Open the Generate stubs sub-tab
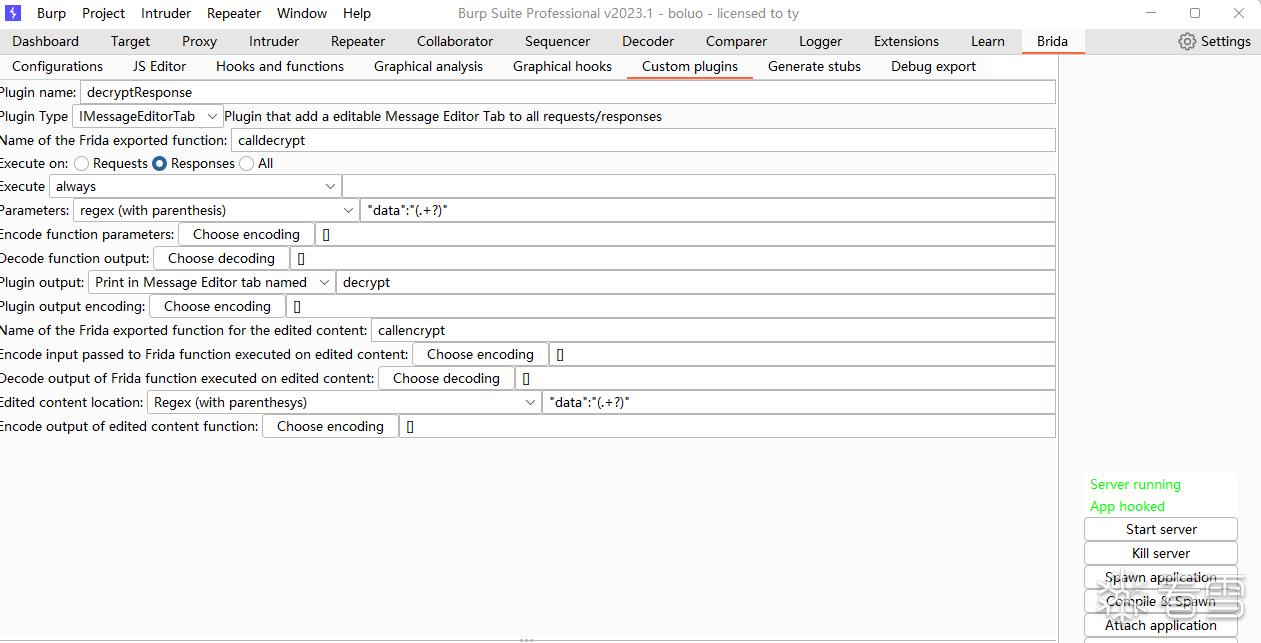1261x643 pixels. point(815,66)
